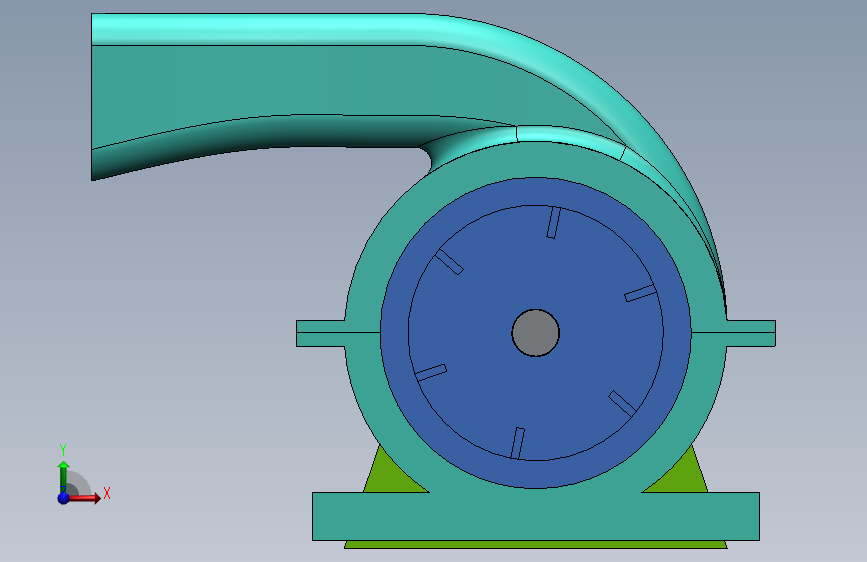Click the blue Z axis ball of the triad
867x562 pixels.
(x=64, y=498)
